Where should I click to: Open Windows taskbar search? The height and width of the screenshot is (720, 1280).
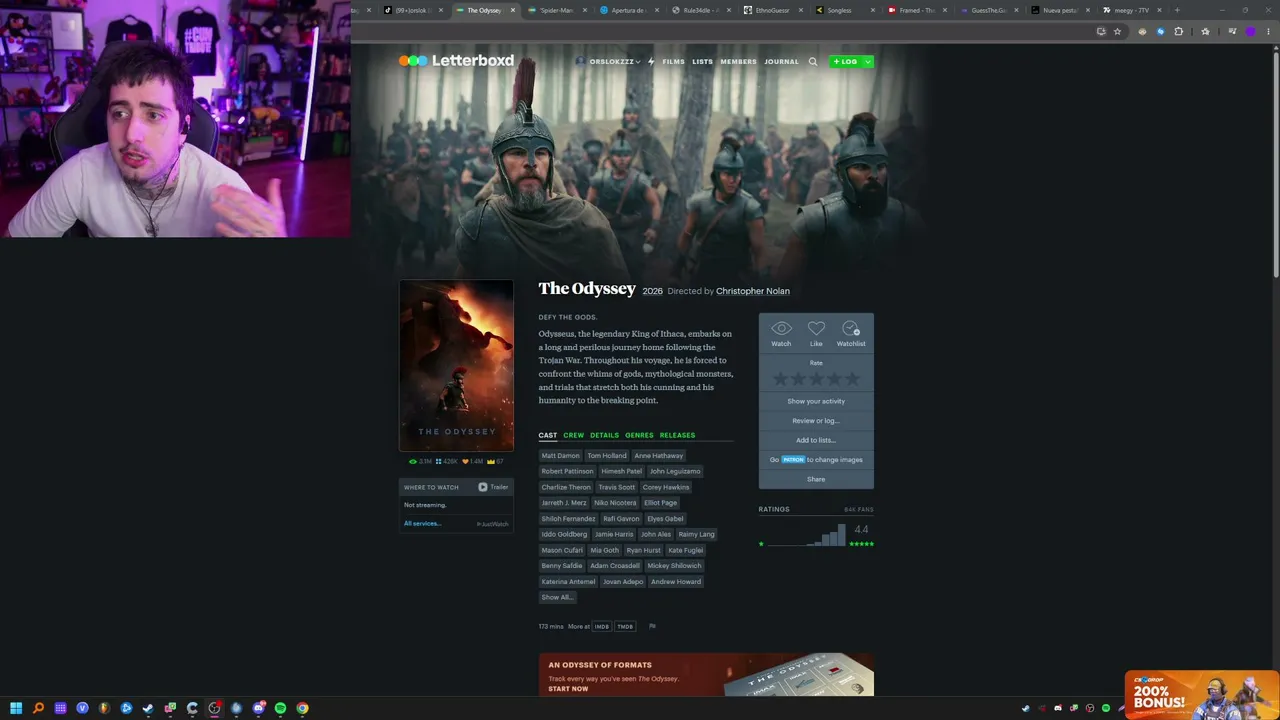click(x=38, y=708)
